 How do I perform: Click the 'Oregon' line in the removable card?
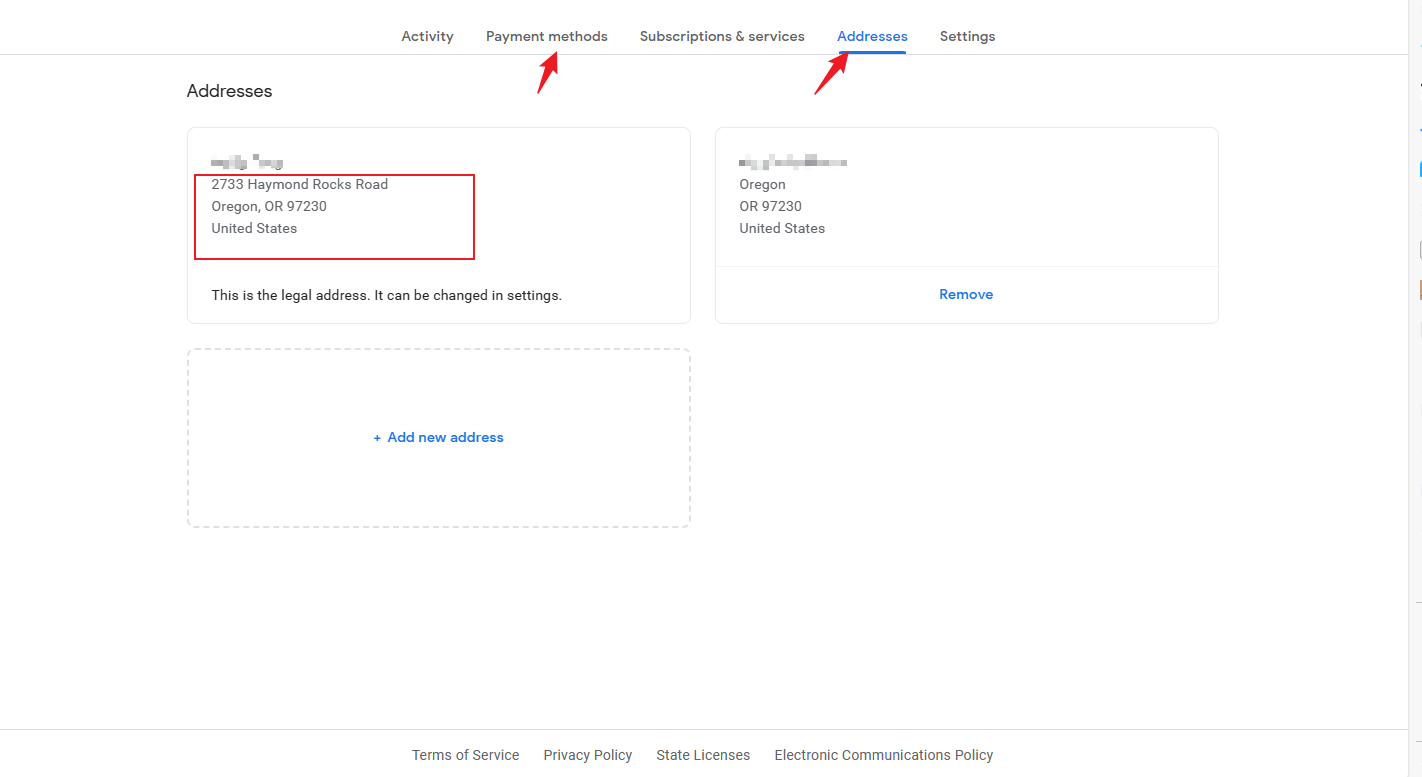[762, 184]
